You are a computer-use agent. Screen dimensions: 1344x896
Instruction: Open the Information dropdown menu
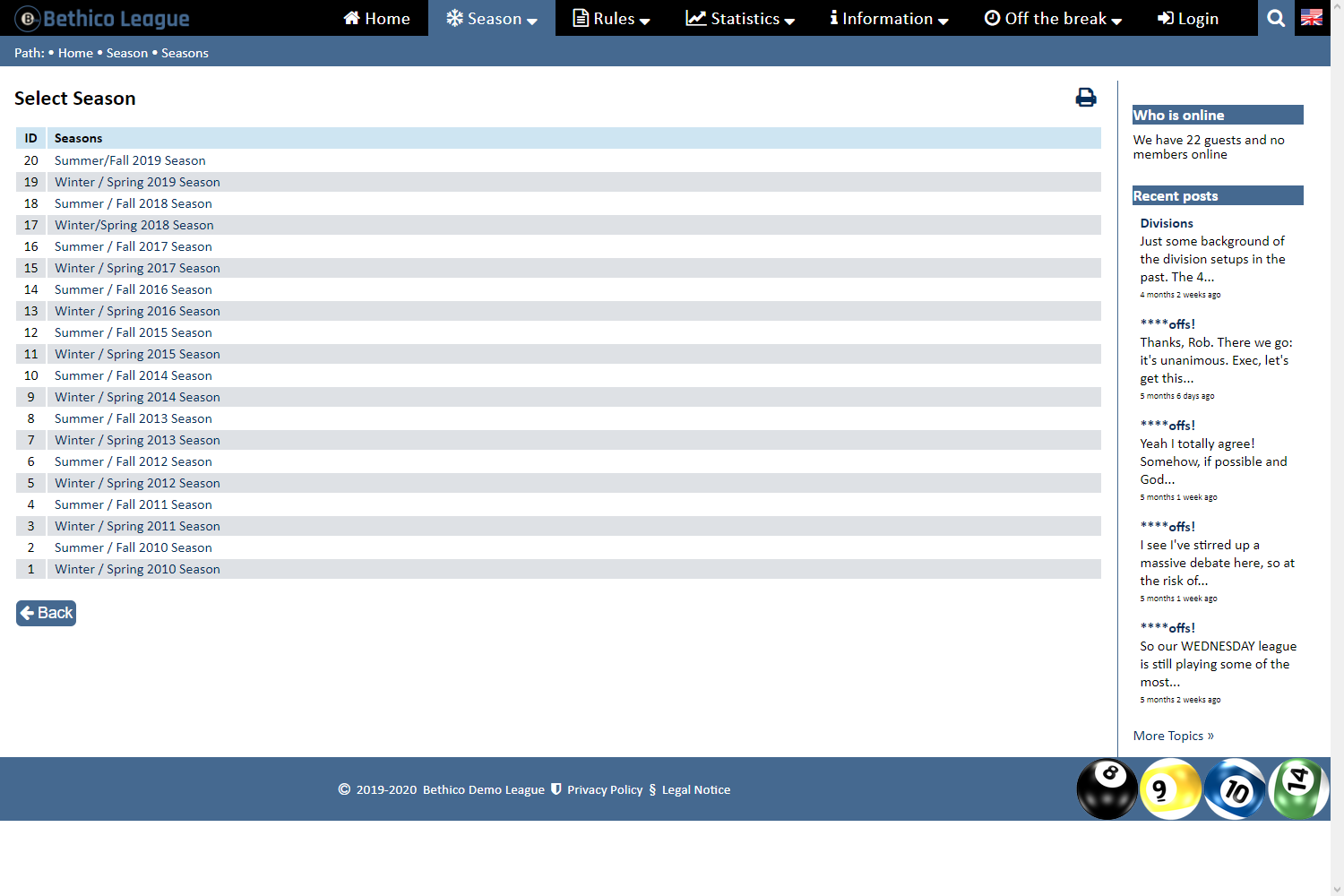(889, 18)
